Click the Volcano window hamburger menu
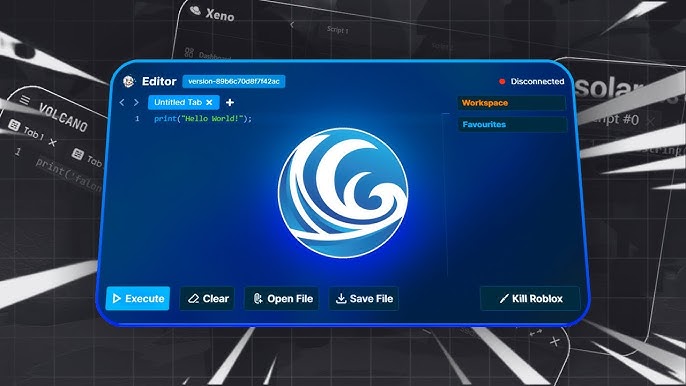The height and width of the screenshot is (386, 686). (25, 100)
